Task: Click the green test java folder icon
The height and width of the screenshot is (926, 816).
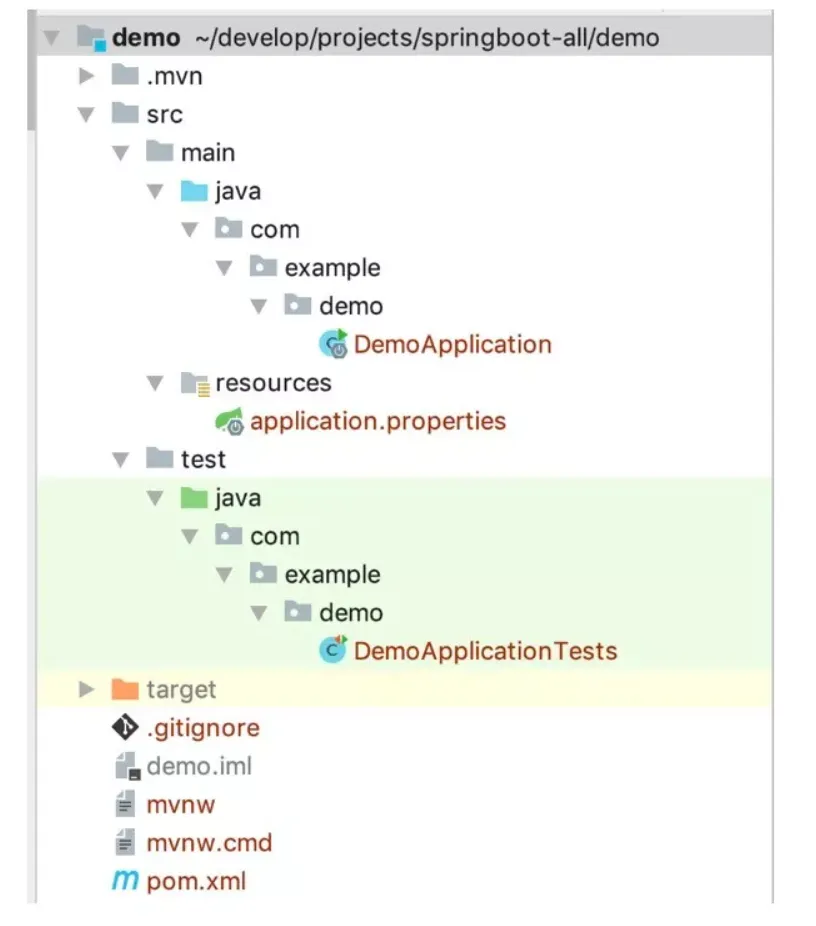Action: click(x=193, y=498)
